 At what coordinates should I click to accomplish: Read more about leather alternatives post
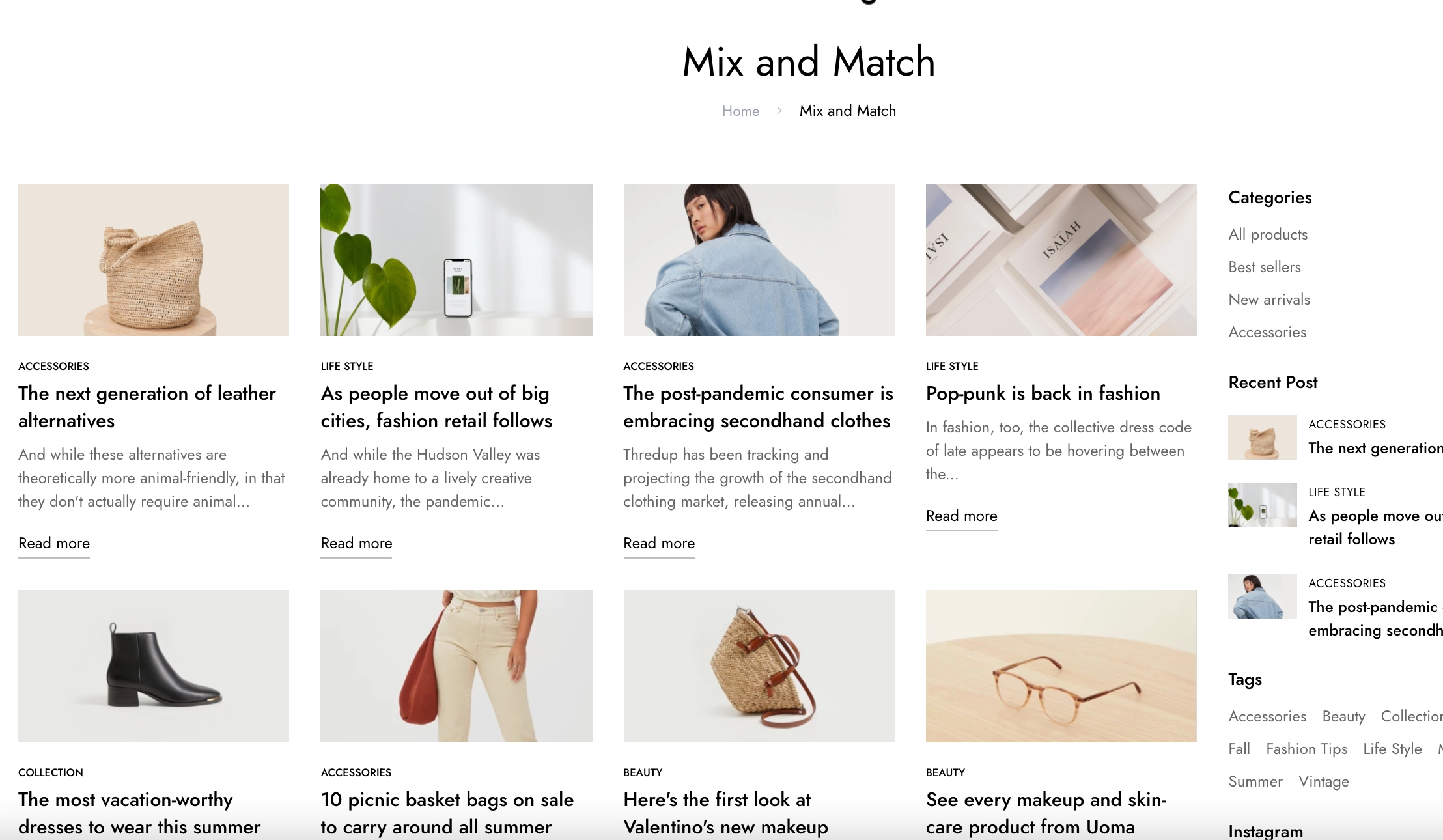point(54,544)
